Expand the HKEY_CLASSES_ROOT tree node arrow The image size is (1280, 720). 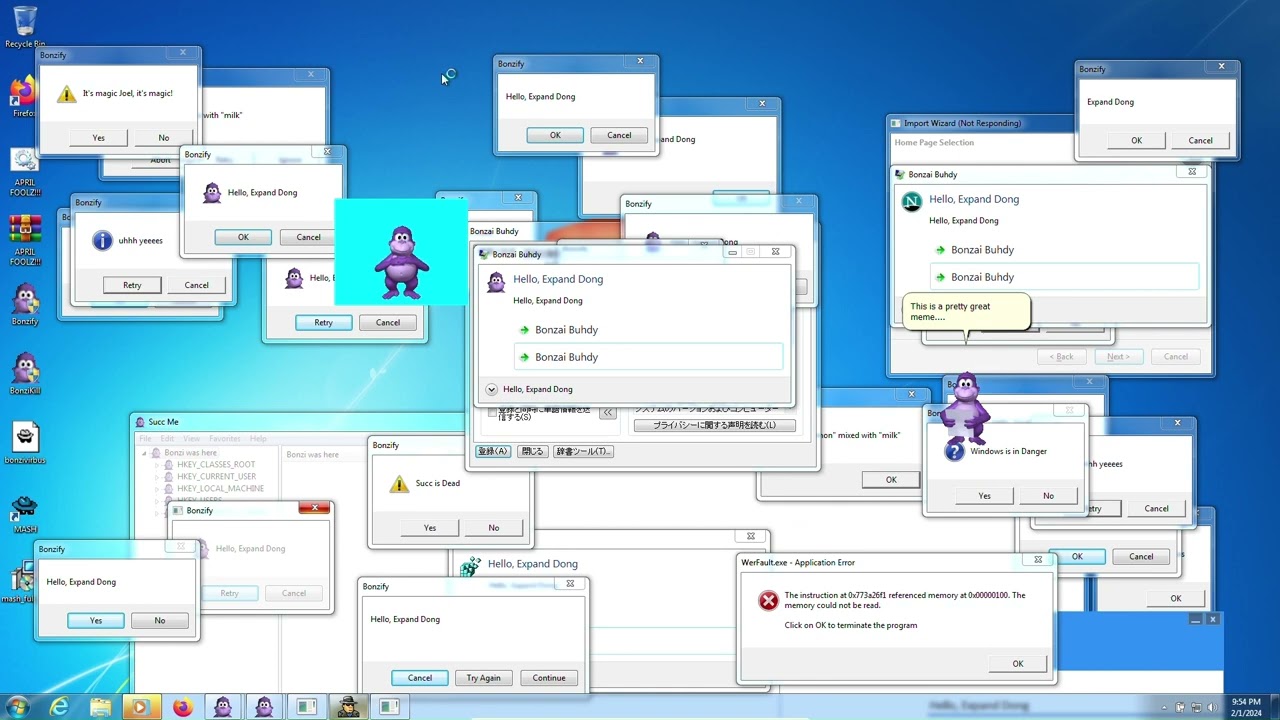pyautogui.click(x=156, y=465)
